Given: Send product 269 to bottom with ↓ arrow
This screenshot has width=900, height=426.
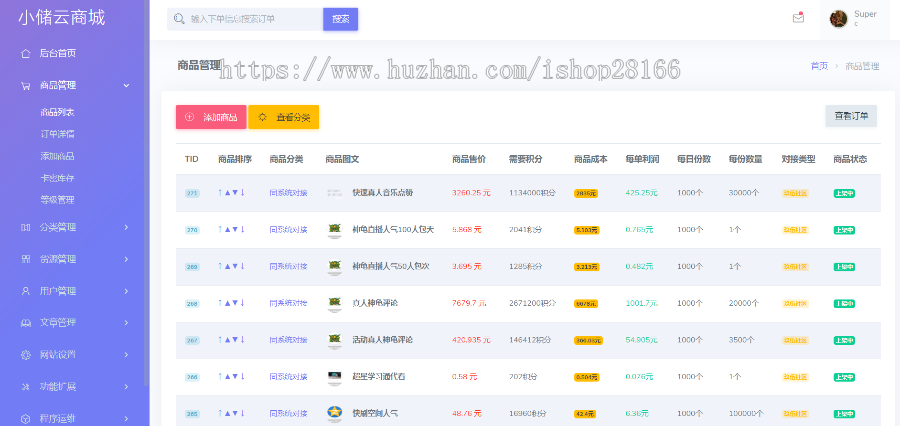Looking at the screenshot, I should [242, 266].
